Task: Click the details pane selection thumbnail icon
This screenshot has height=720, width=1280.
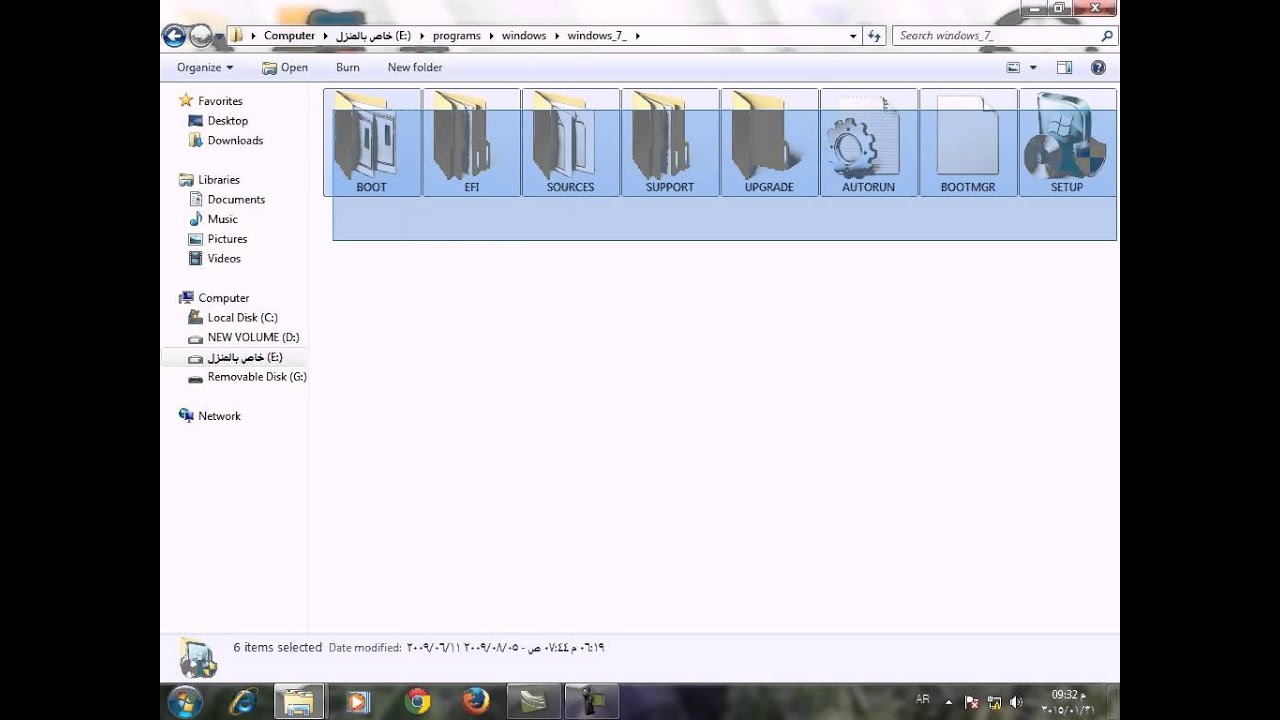Action: click(x=198, y=657)
